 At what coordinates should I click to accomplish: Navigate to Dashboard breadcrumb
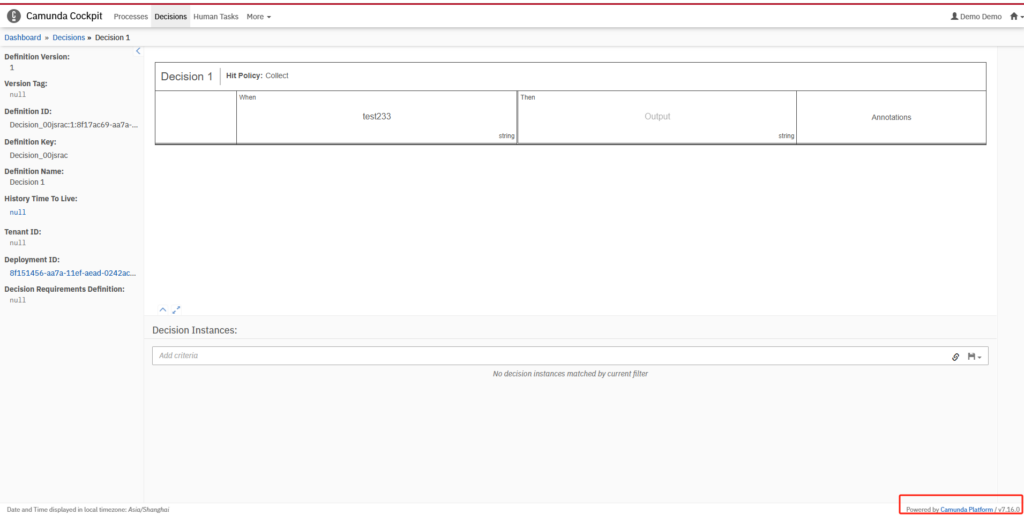click(x=23, y=37)
